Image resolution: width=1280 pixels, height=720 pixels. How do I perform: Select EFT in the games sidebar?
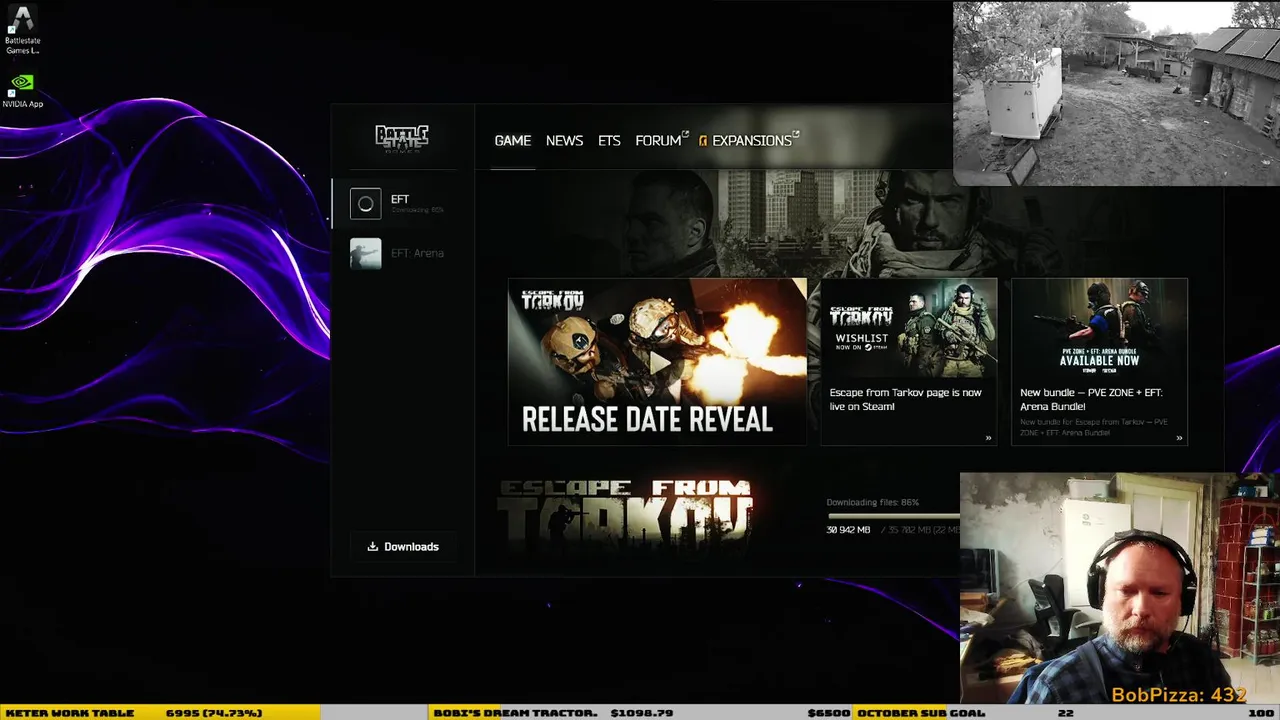coord(403,204)
